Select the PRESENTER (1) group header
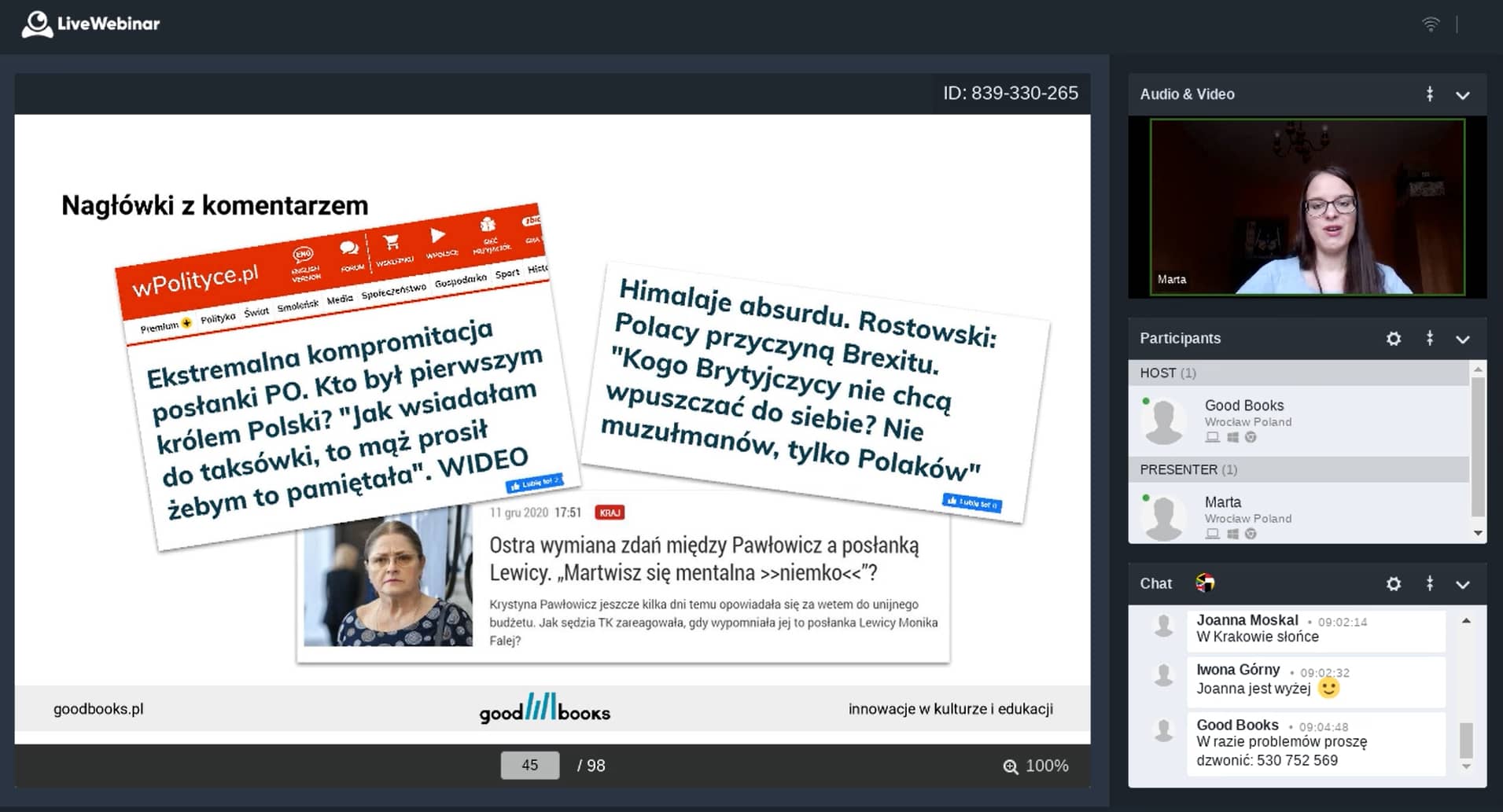Viewport: 1503px width, 812px height. click(1299, 469)
